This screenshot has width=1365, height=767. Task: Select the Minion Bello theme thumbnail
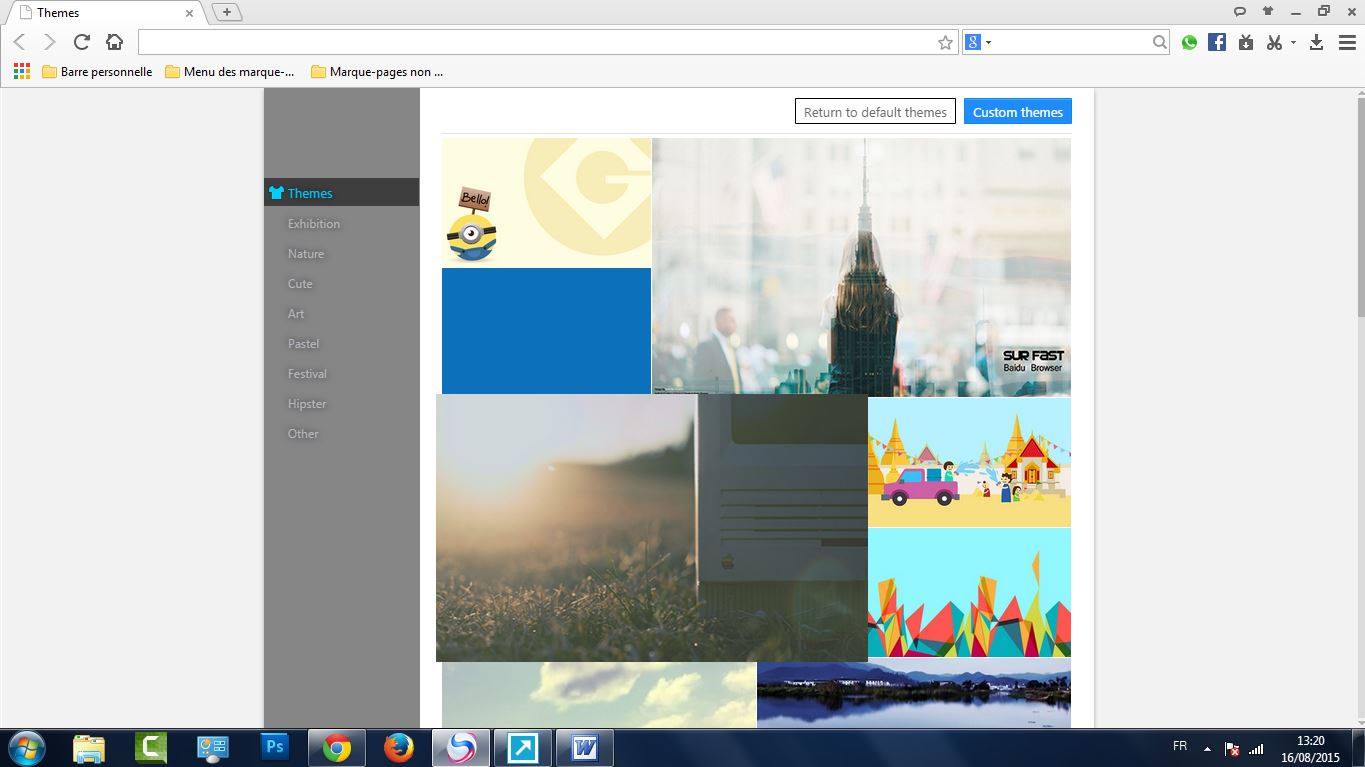point(546,202)
